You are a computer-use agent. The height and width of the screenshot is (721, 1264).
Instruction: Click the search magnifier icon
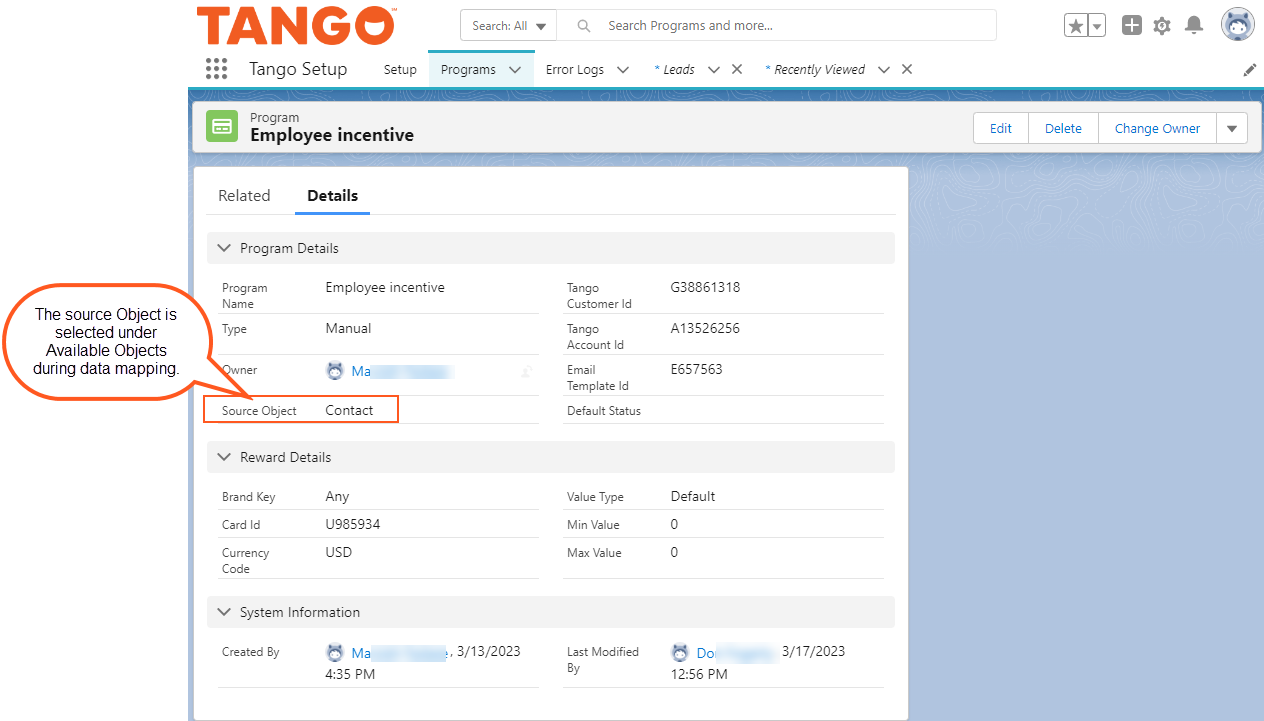coord(584,24)
